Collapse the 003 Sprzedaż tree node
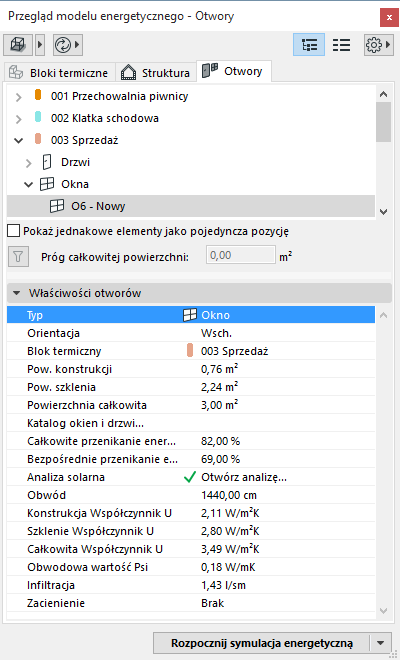 coord(19,141)
